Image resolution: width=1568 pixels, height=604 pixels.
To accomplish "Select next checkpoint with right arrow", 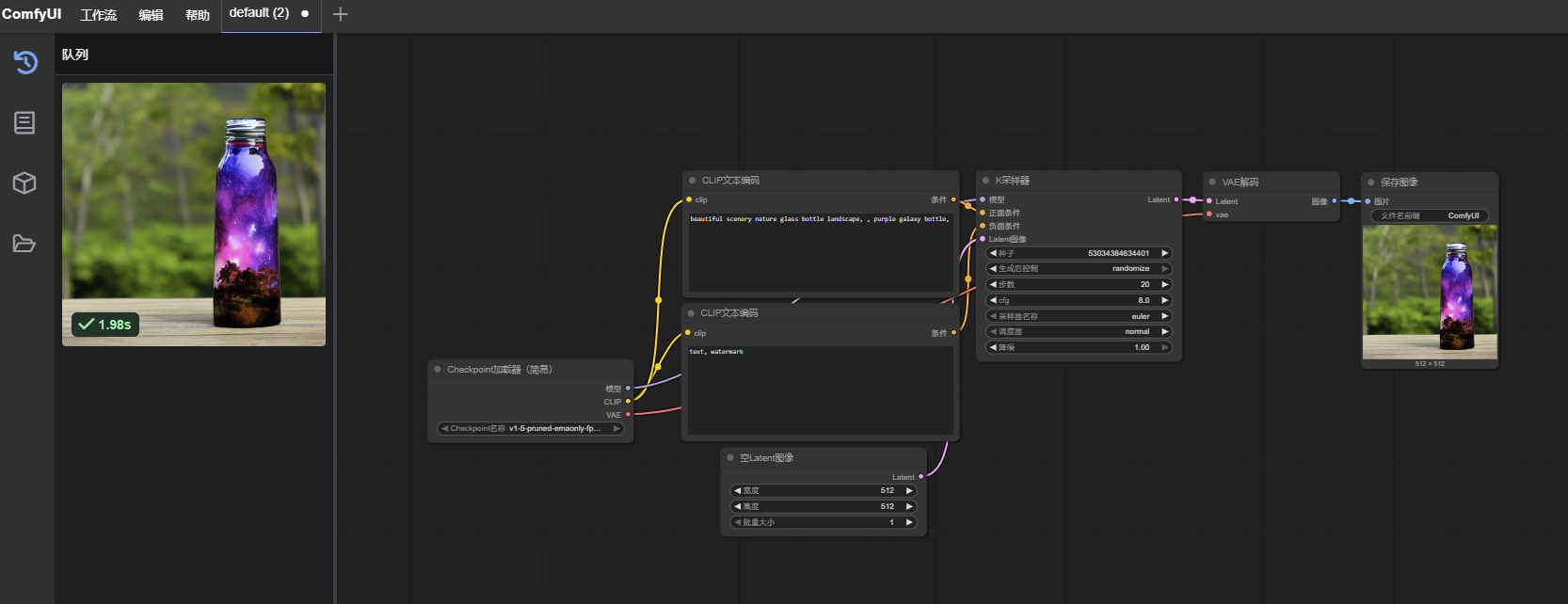I will point(616,428).
